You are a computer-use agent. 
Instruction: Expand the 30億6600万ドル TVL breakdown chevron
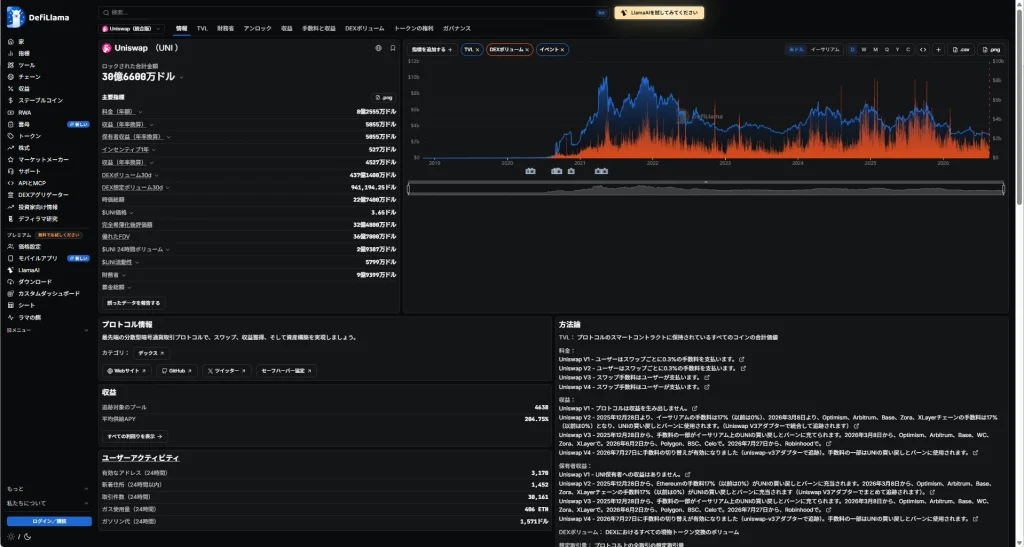(x=182, y=78)
